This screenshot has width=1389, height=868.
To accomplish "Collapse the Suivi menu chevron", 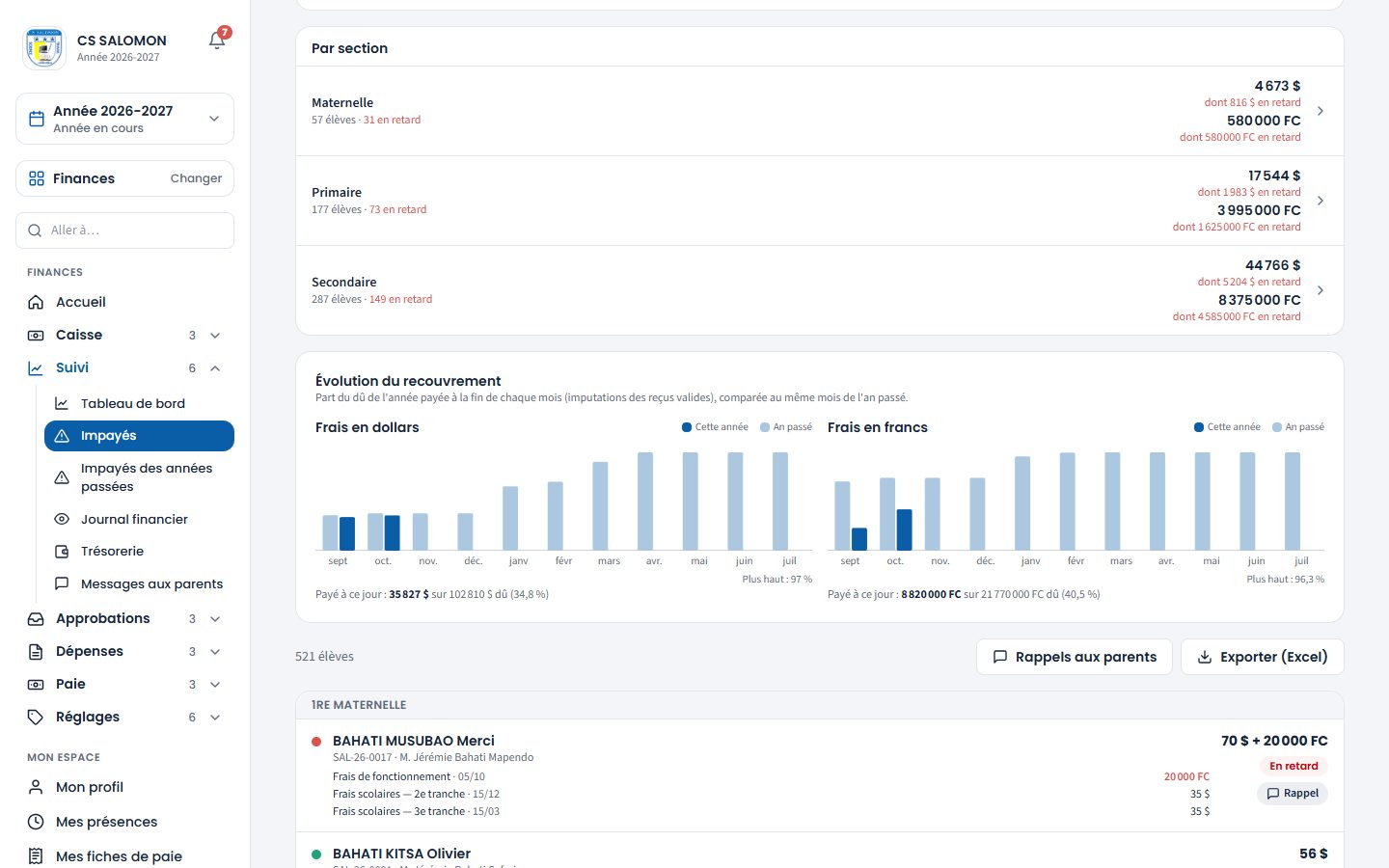I will (215, 367).
